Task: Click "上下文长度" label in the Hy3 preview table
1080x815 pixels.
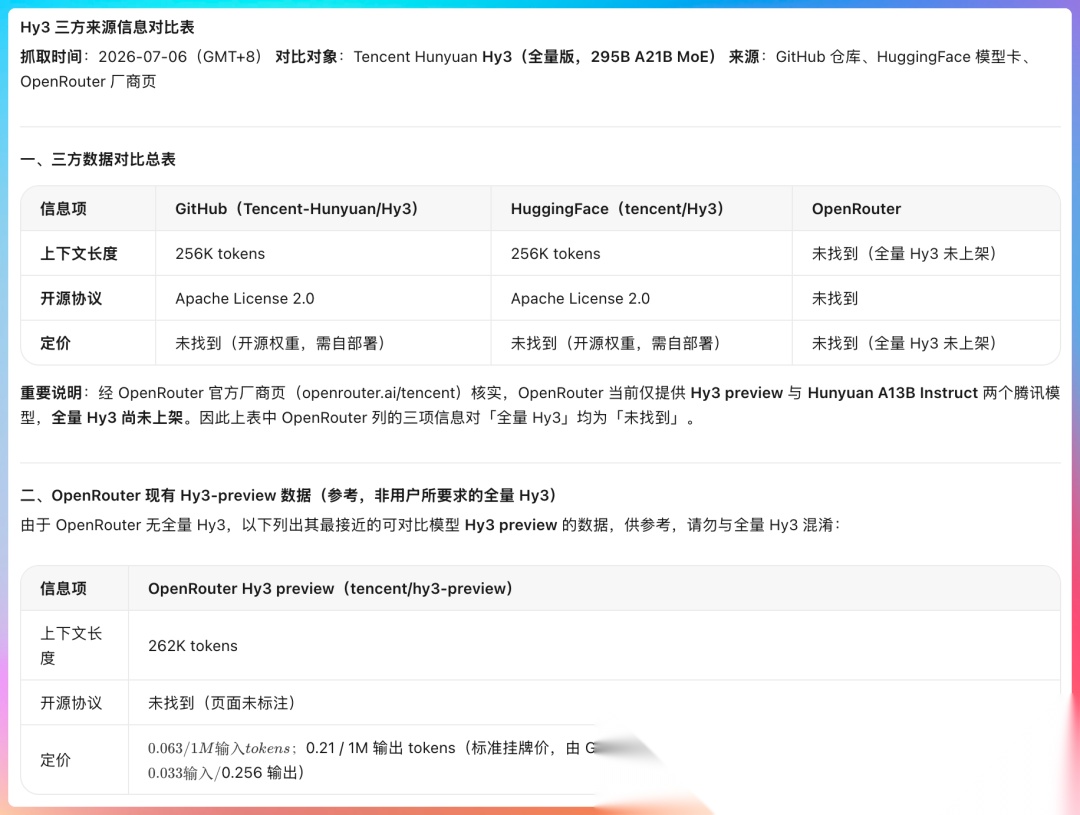Action: click(71, 646)
